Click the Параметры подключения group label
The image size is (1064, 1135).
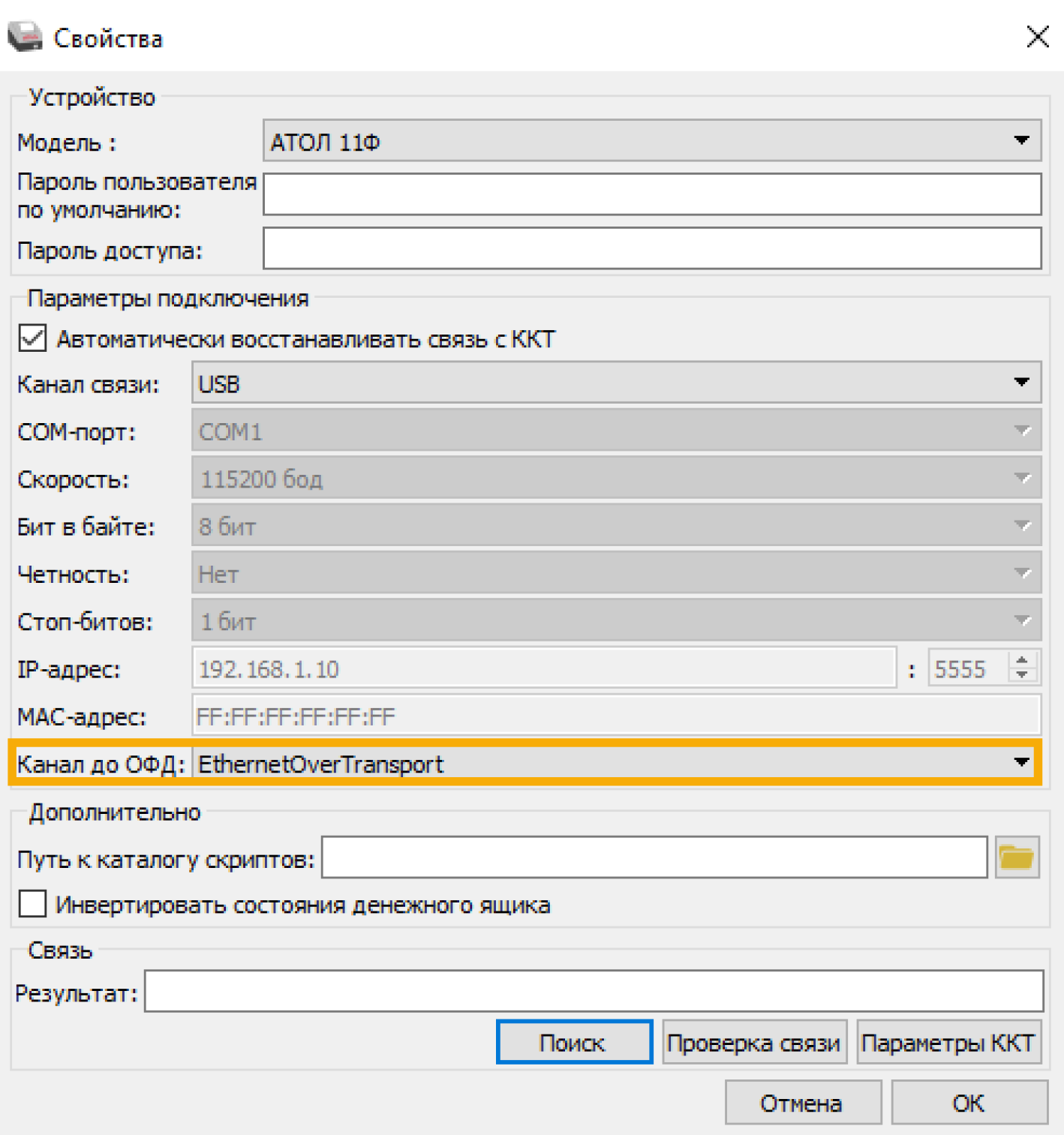[x=168, y=298]
